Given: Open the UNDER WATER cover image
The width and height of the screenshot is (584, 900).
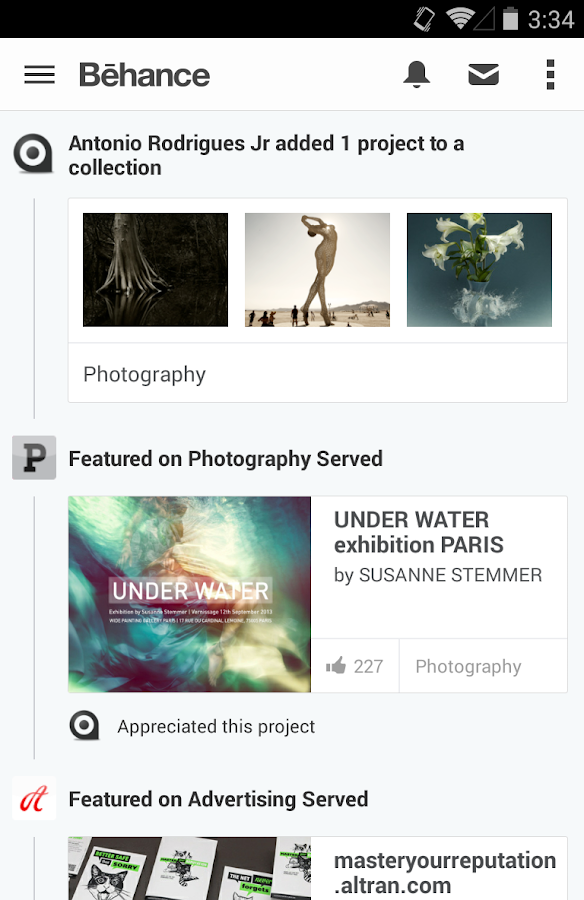Looking at the screenshot, I should tap(188, 594).
